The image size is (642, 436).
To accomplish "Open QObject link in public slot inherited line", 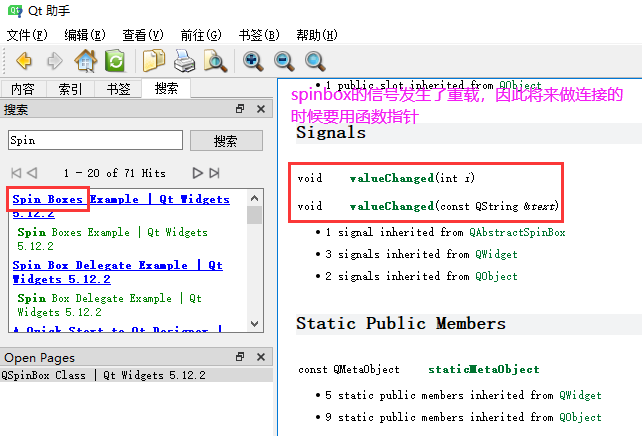I will click(x=520, y=86).
